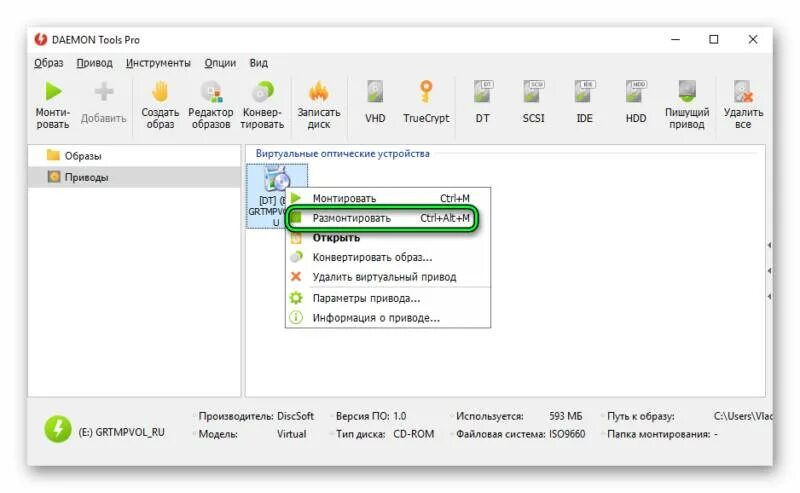The width and height of the screenshot is (800, 493).
Task: Choose Монтировать in context menu
Action: coord(388,198)
